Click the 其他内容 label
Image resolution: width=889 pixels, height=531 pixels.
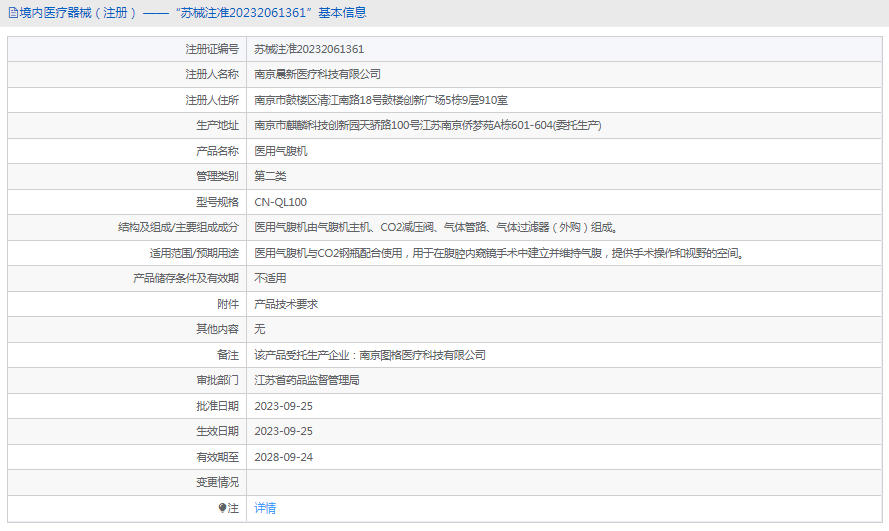coord(217,329)
